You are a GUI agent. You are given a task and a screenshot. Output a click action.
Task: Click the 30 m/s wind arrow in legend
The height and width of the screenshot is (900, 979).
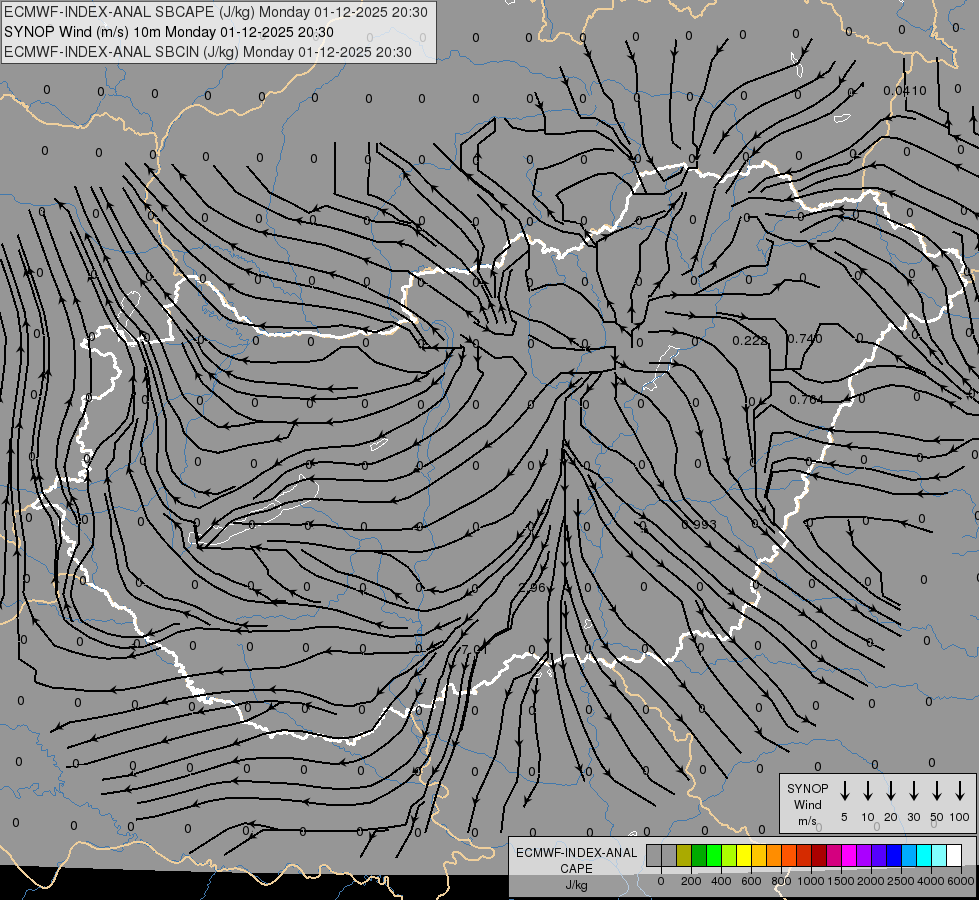[x=913, y=791]
